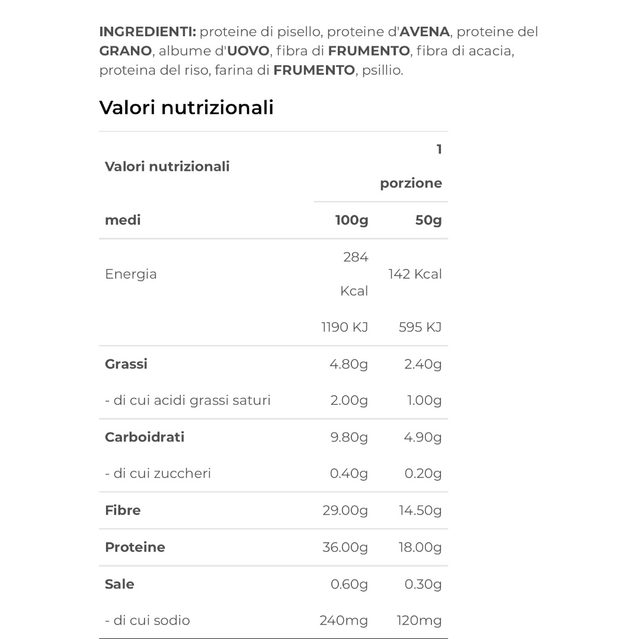
Task: Click the "595 KJ" value
Action: tap(419, 327)
